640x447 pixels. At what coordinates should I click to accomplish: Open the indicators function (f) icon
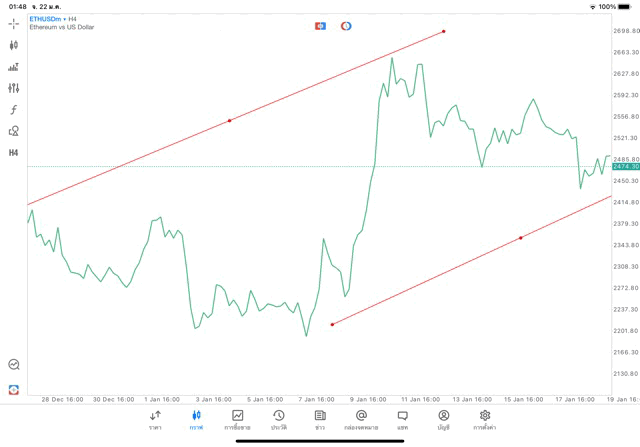(14, 109)
